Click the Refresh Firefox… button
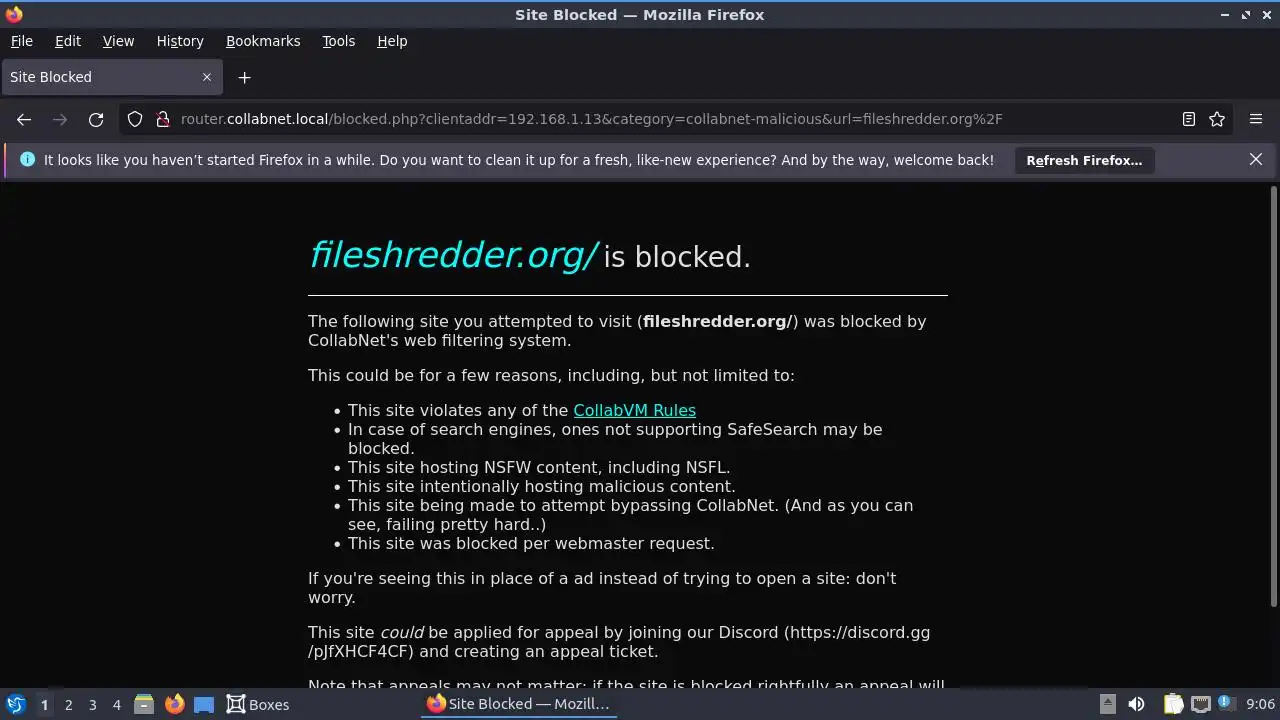1280x720 pixels. coord(1084,160)
